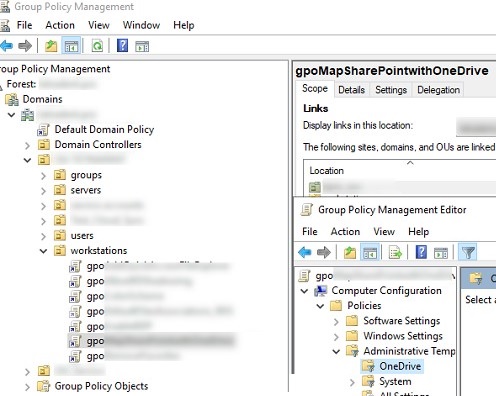The height and width of the screenshot is (396, 496).
Task: Select groups OU folder
Action: pos(86,175)
